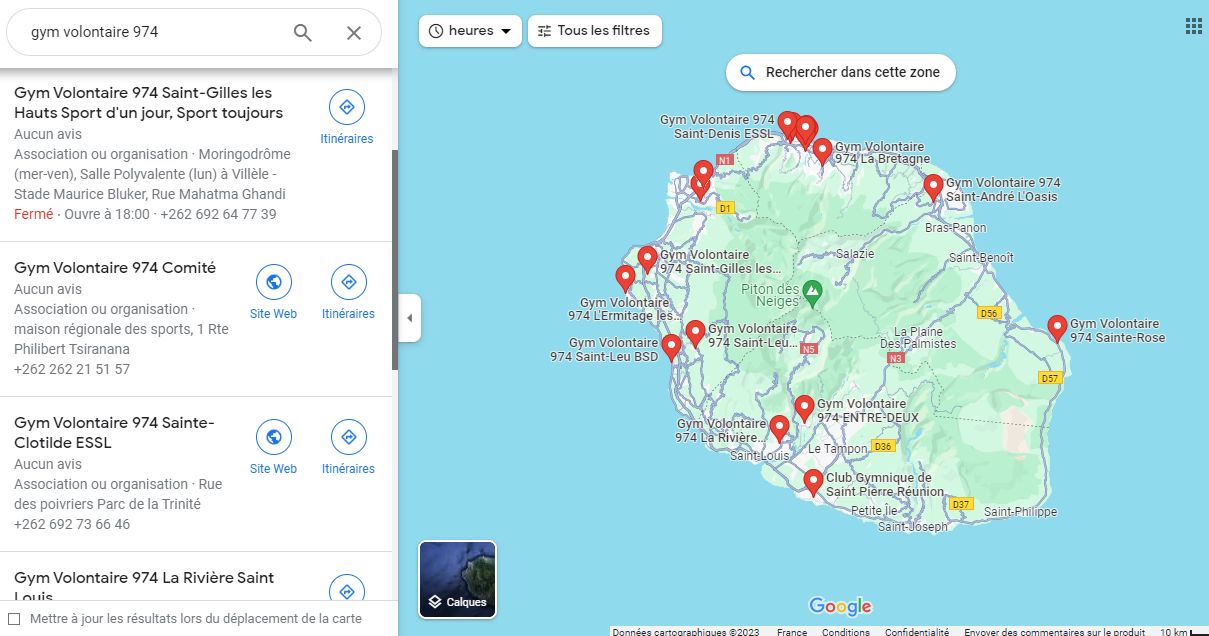Select the Gym Volontaire 974 ENTRE-DEUX pin
This screenshot has height=636, width=1209.
pyautogui.click(x=804, y=408)
